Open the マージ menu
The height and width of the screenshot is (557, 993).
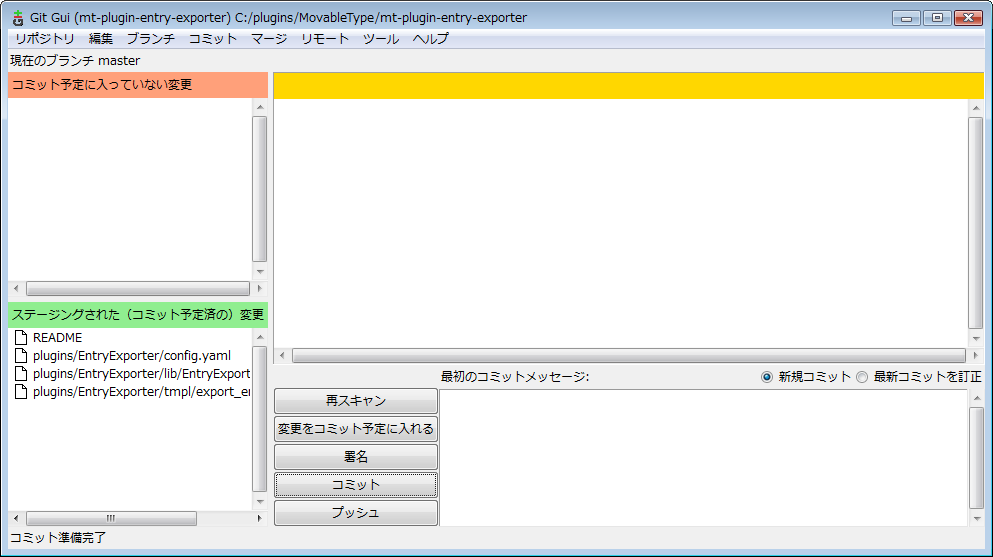coord(269,39)
